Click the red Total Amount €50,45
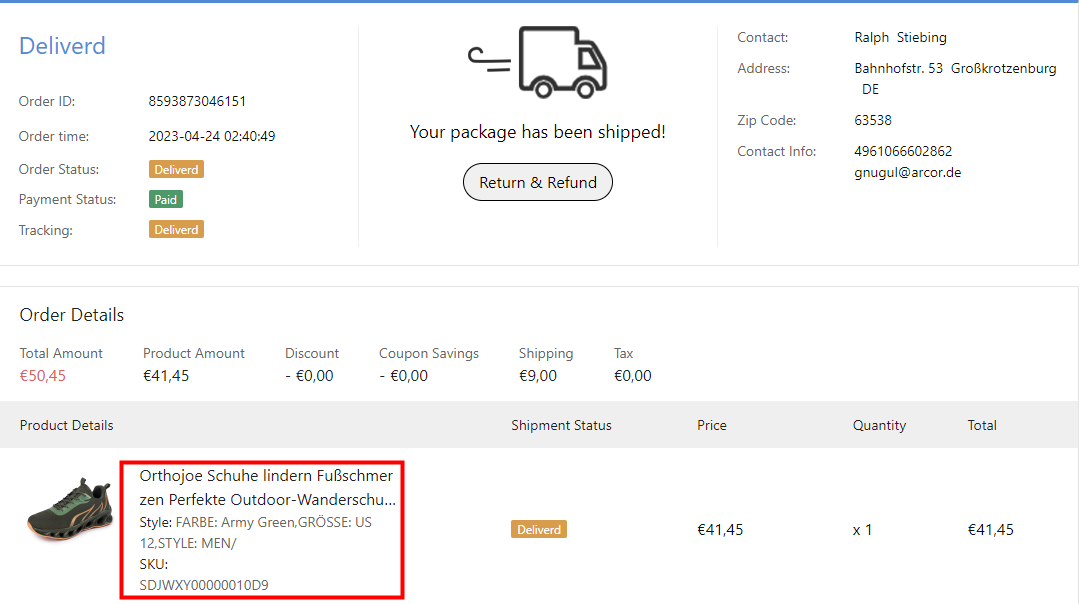 pyautogui.click(x=41, y=376)
